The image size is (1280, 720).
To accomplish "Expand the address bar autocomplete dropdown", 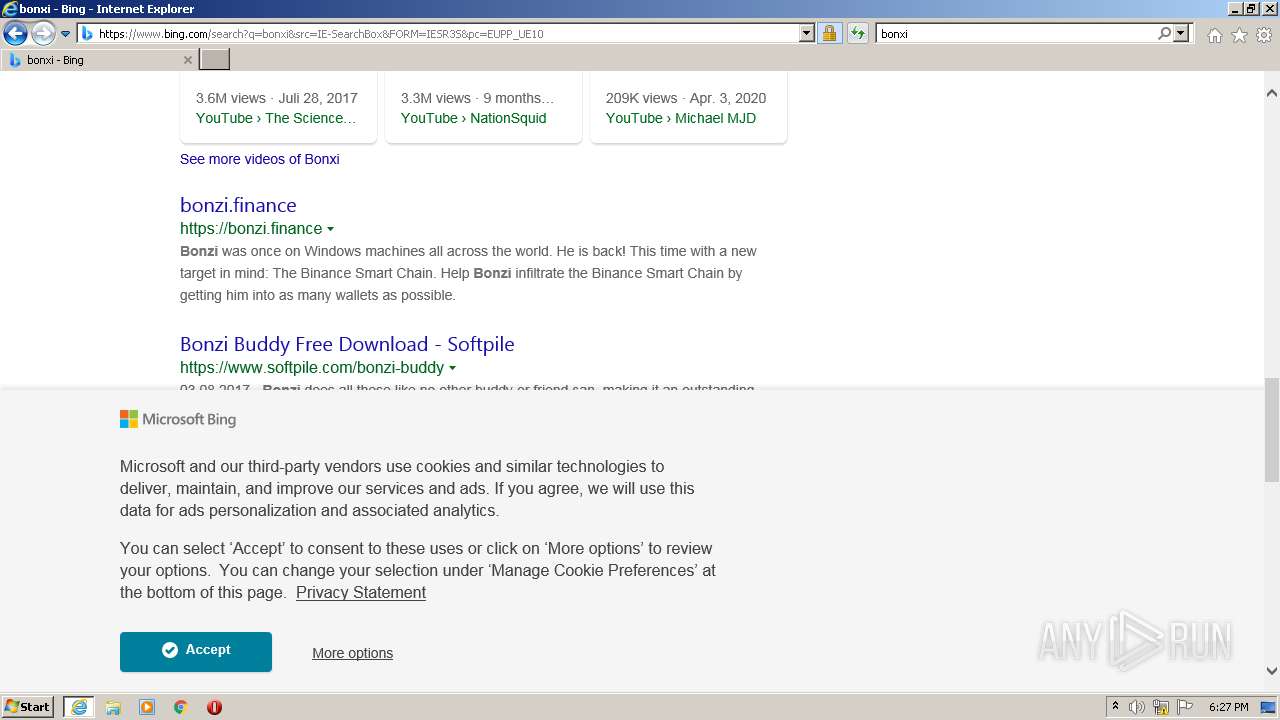I will coord(807,34).
